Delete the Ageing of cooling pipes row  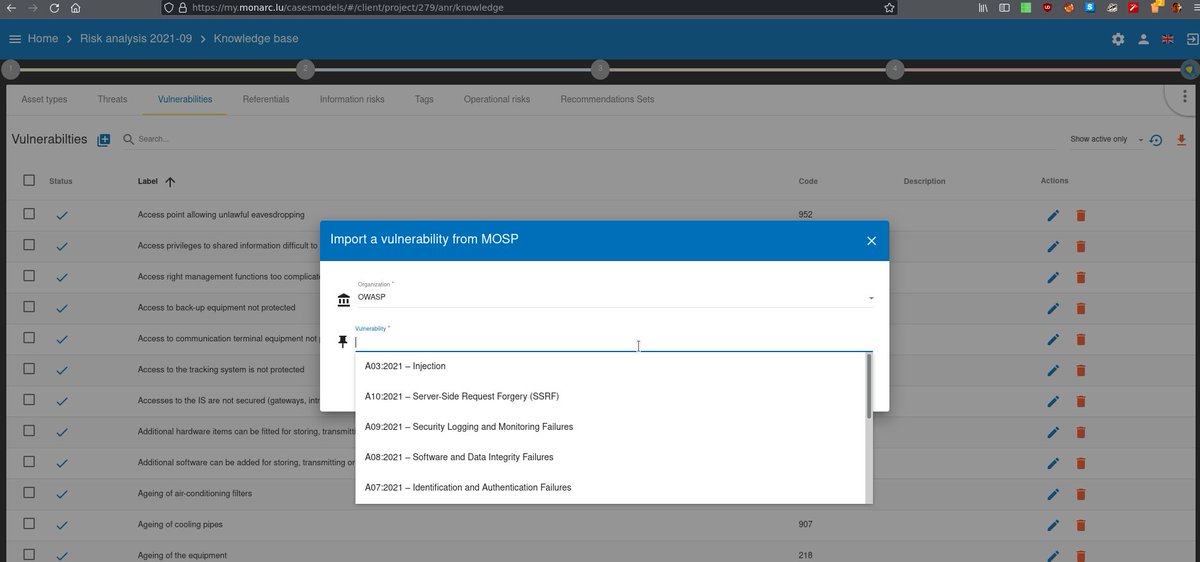tap(1080, 525)
